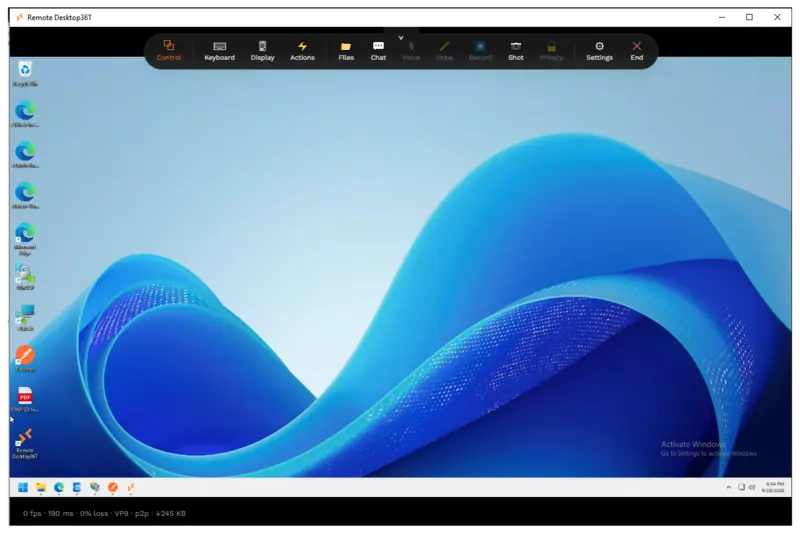Viewport: 800px width, 533px height.
Task: Click the 'p2p' connection status text
Action: click(141, 514)
